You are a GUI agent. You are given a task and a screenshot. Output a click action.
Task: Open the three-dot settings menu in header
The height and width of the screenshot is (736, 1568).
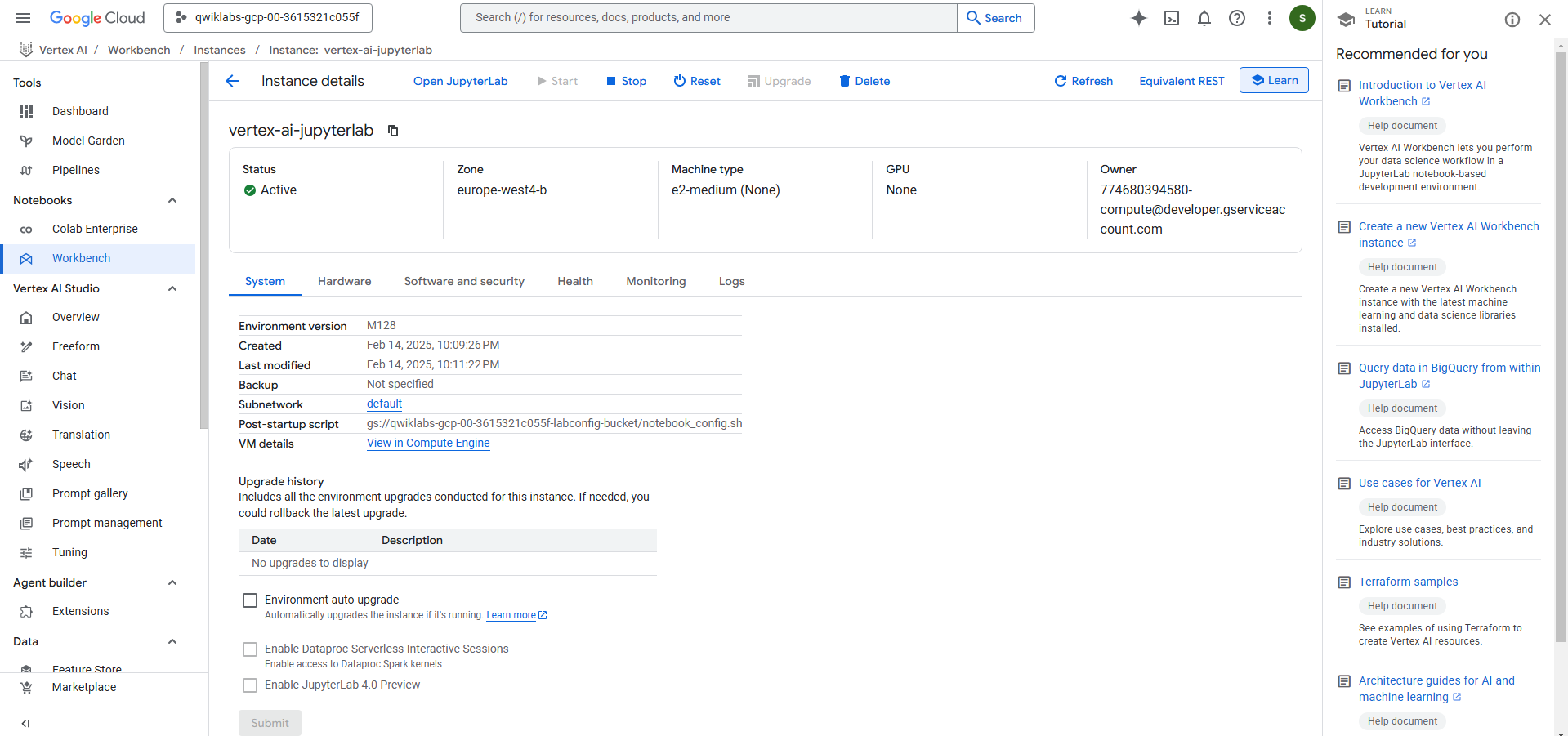point(1270,18)
